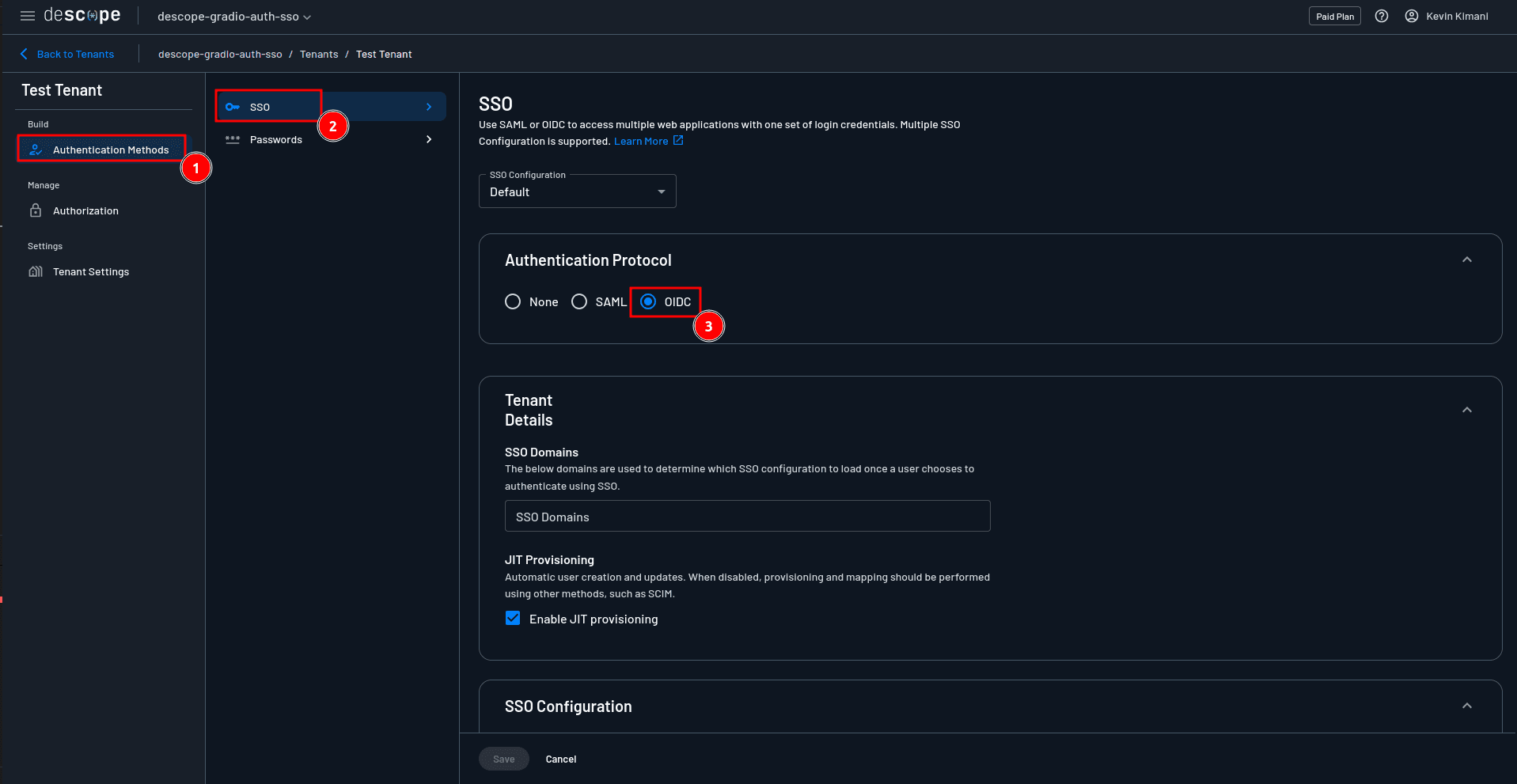Select the SAML authentication protocol
Image resolution: width=1517 pixels, height=784 pixels.
[580, 301]
